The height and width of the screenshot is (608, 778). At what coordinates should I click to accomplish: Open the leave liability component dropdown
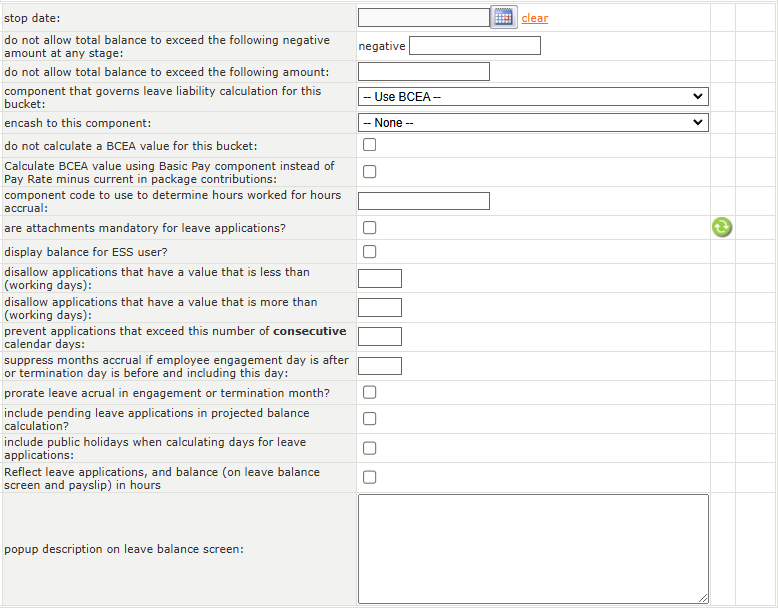(533, 97)
